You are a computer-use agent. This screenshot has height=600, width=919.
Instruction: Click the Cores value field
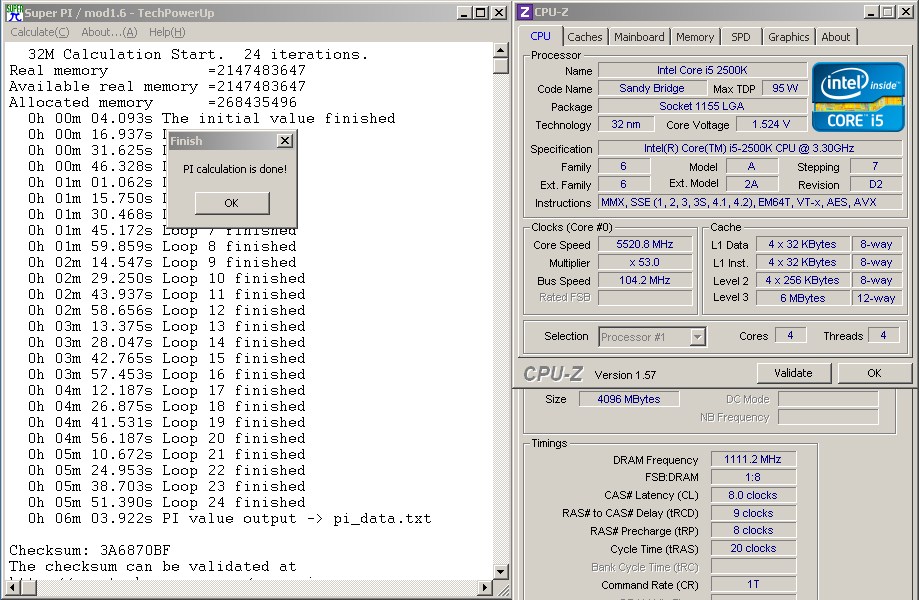(x=790, y=336)
